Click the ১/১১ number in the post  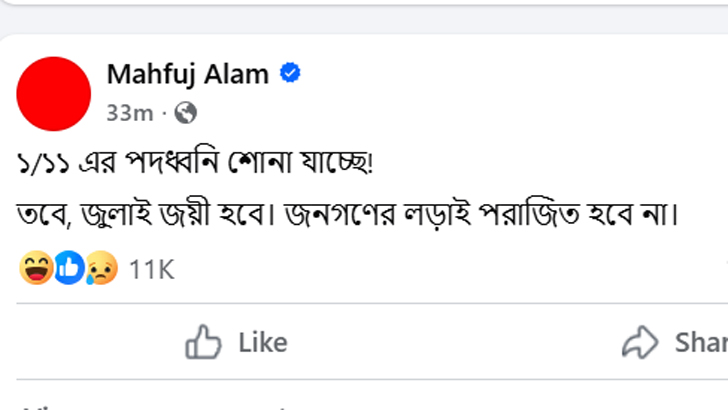pyautogui.click(x=43, y=163)
